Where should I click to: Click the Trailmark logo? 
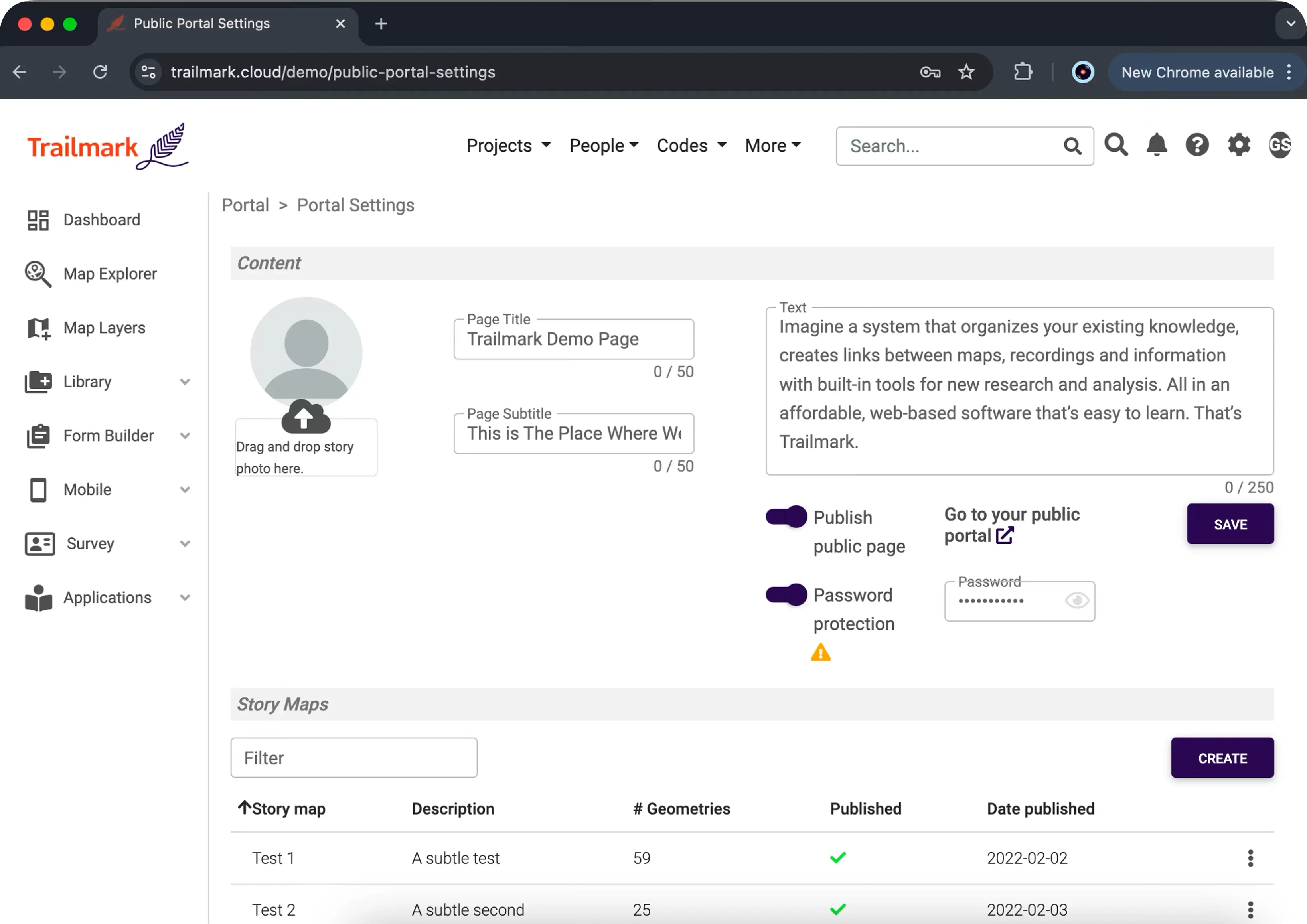tap(108, 146)
